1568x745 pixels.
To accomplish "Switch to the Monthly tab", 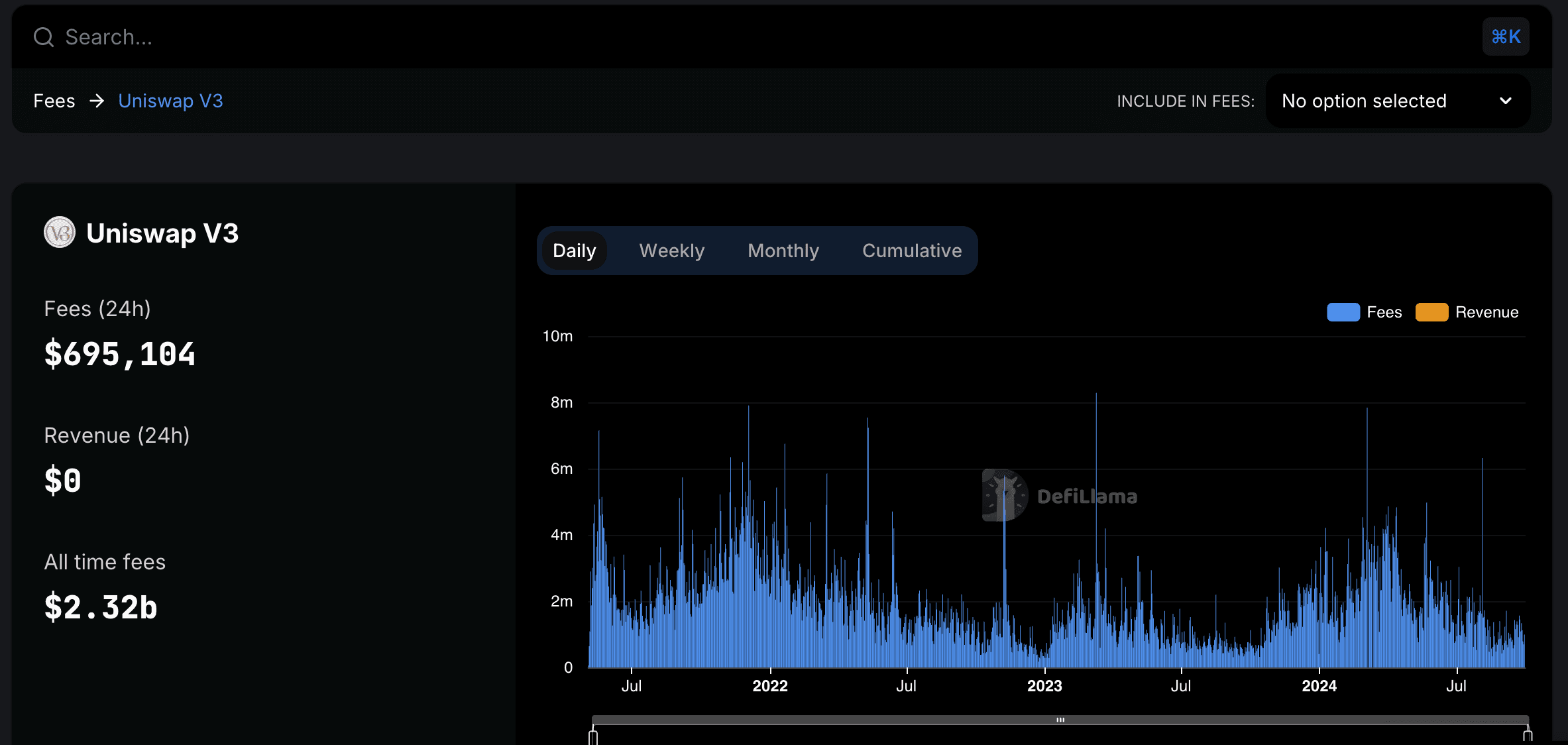I will pos(783,251).
